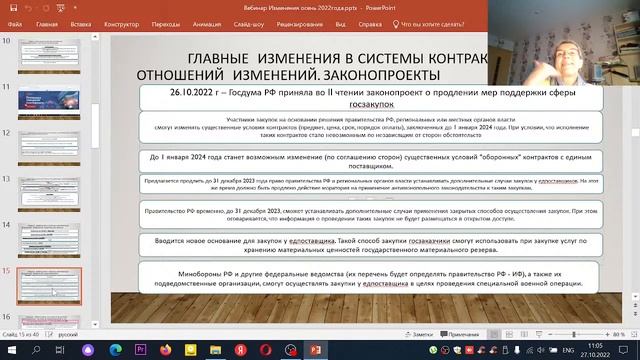
Task: Open Task View on the taskbar
Action: [60, 350]
